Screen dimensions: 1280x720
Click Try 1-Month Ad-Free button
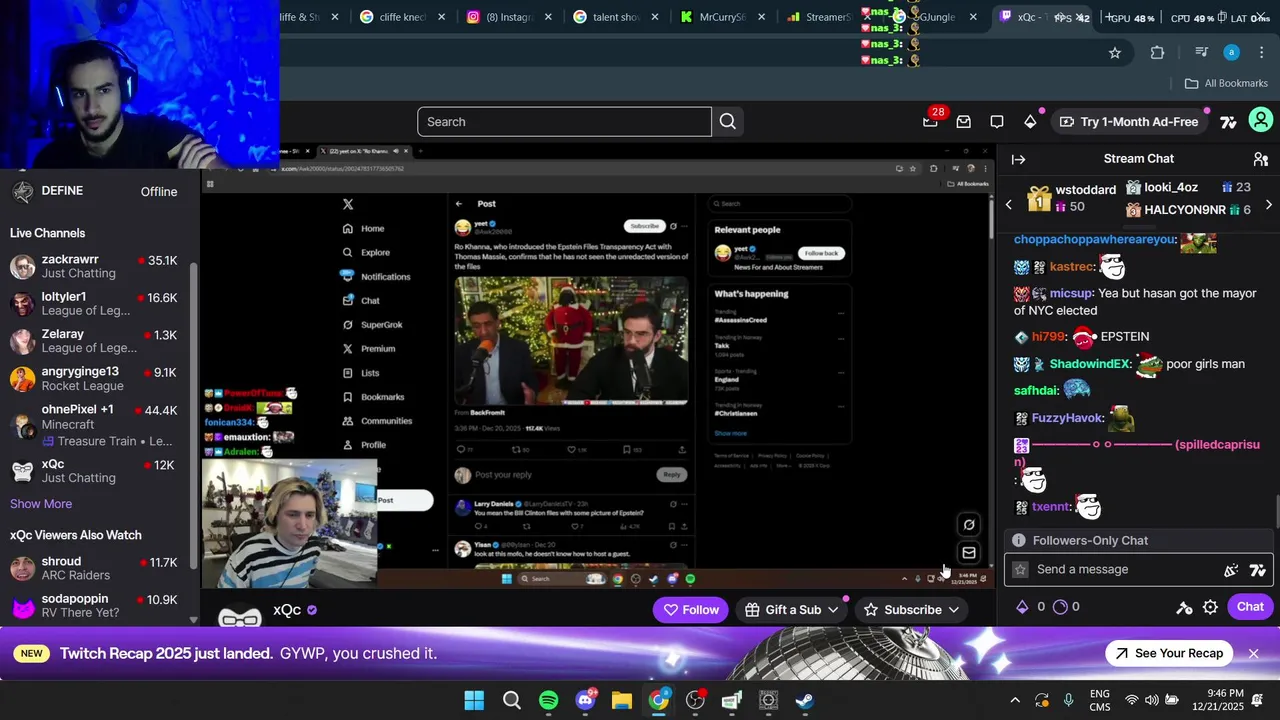tap(1128, 122)
